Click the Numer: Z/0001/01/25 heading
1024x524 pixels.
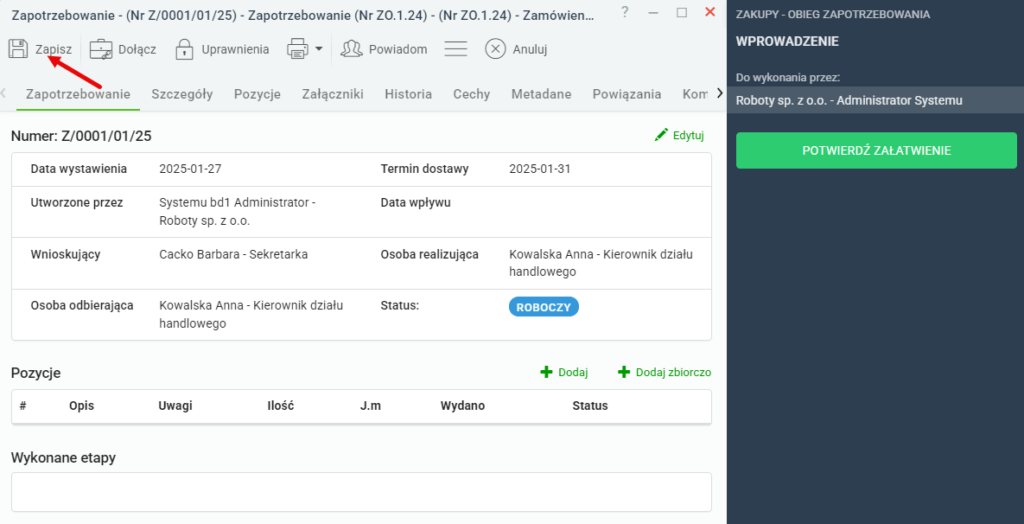(82, 136)
